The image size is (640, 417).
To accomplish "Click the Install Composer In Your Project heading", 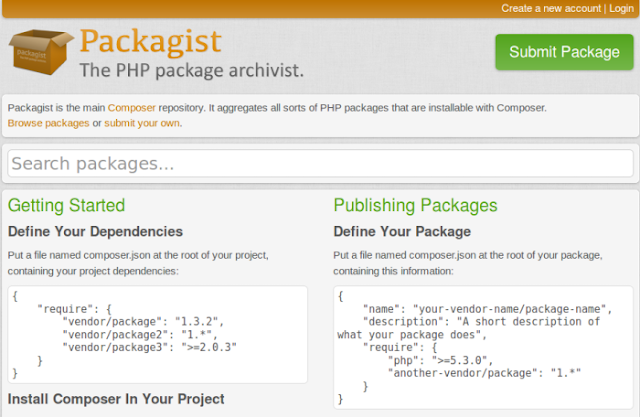I will tap(116, 399).
